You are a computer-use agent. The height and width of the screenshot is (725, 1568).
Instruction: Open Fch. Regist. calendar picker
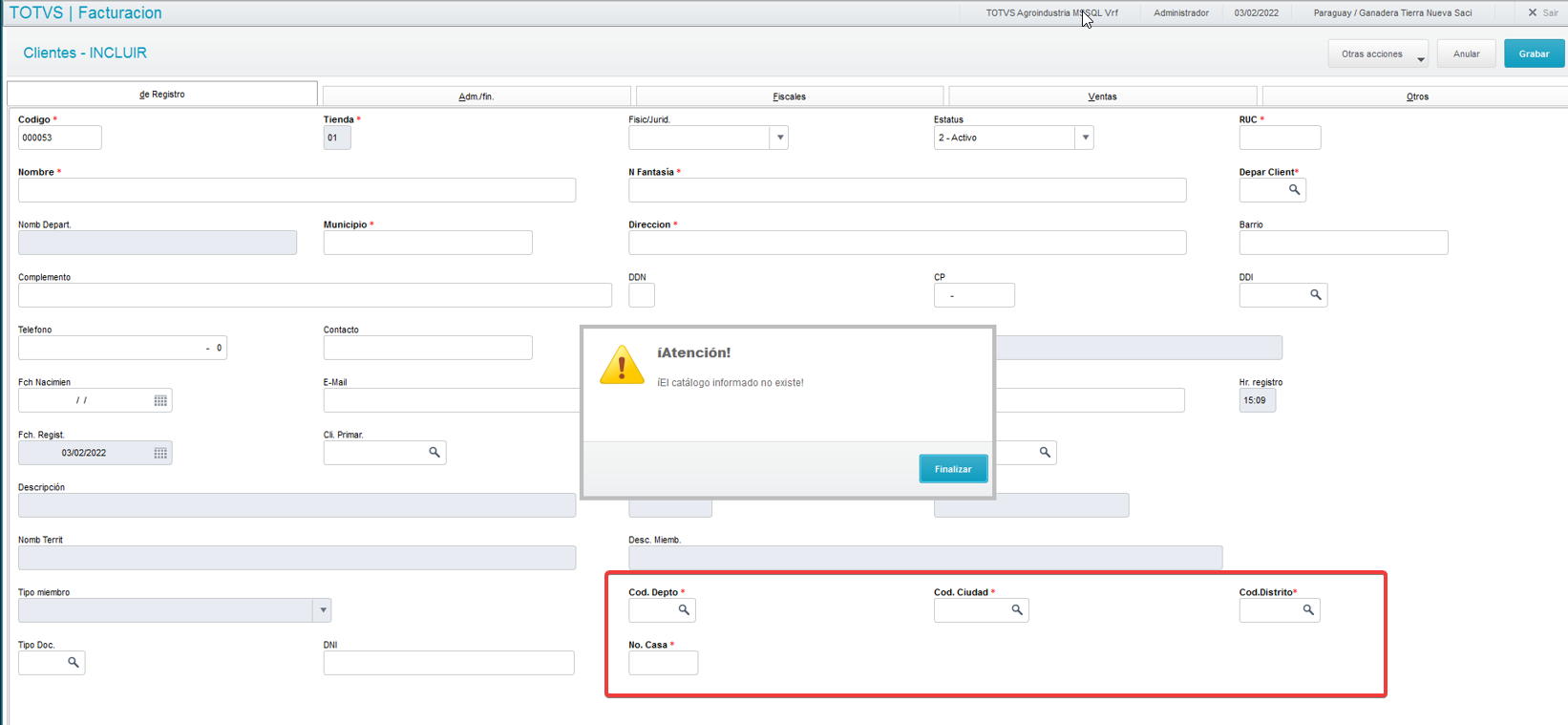160,453
